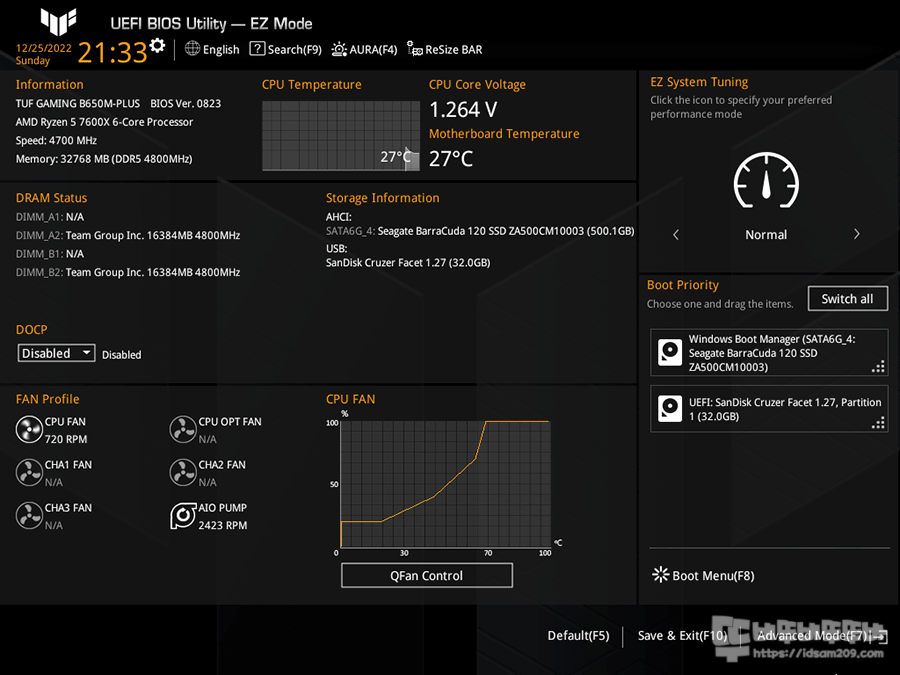The image size is (900, 675).
Task: Click the AMD Ryzen 5 7600X processor text
Action: pyautogui.click(x=104, y=122)
